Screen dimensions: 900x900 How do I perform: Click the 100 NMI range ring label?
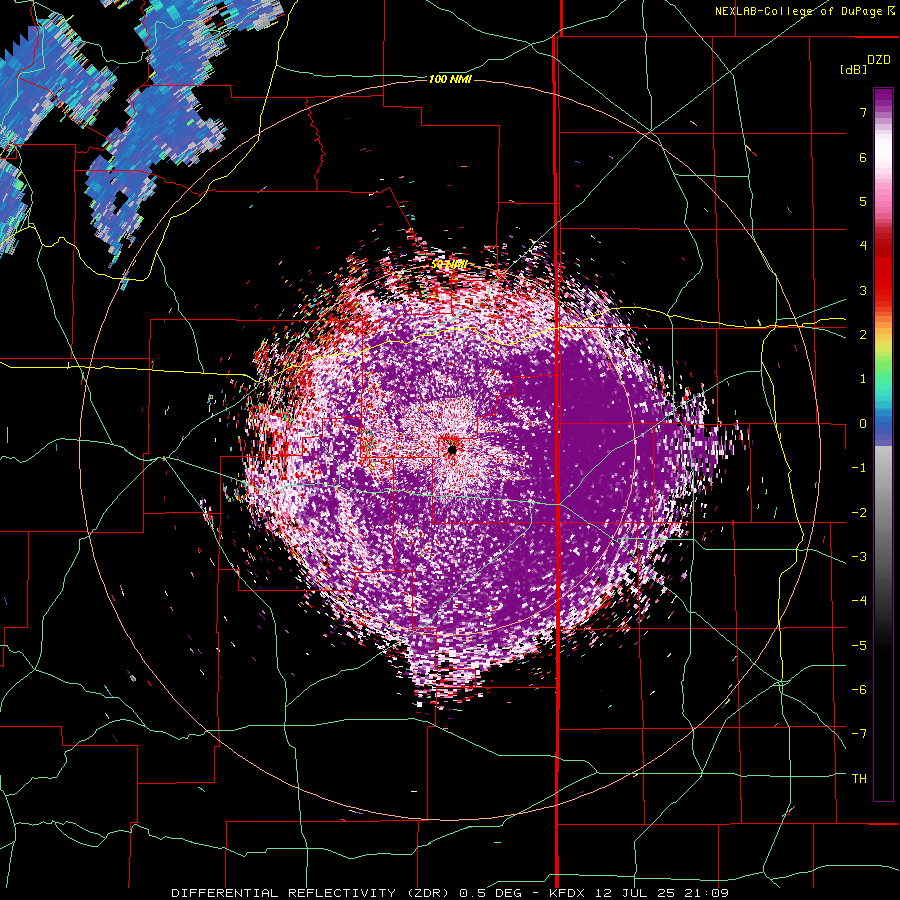click(x=450, y=79)
